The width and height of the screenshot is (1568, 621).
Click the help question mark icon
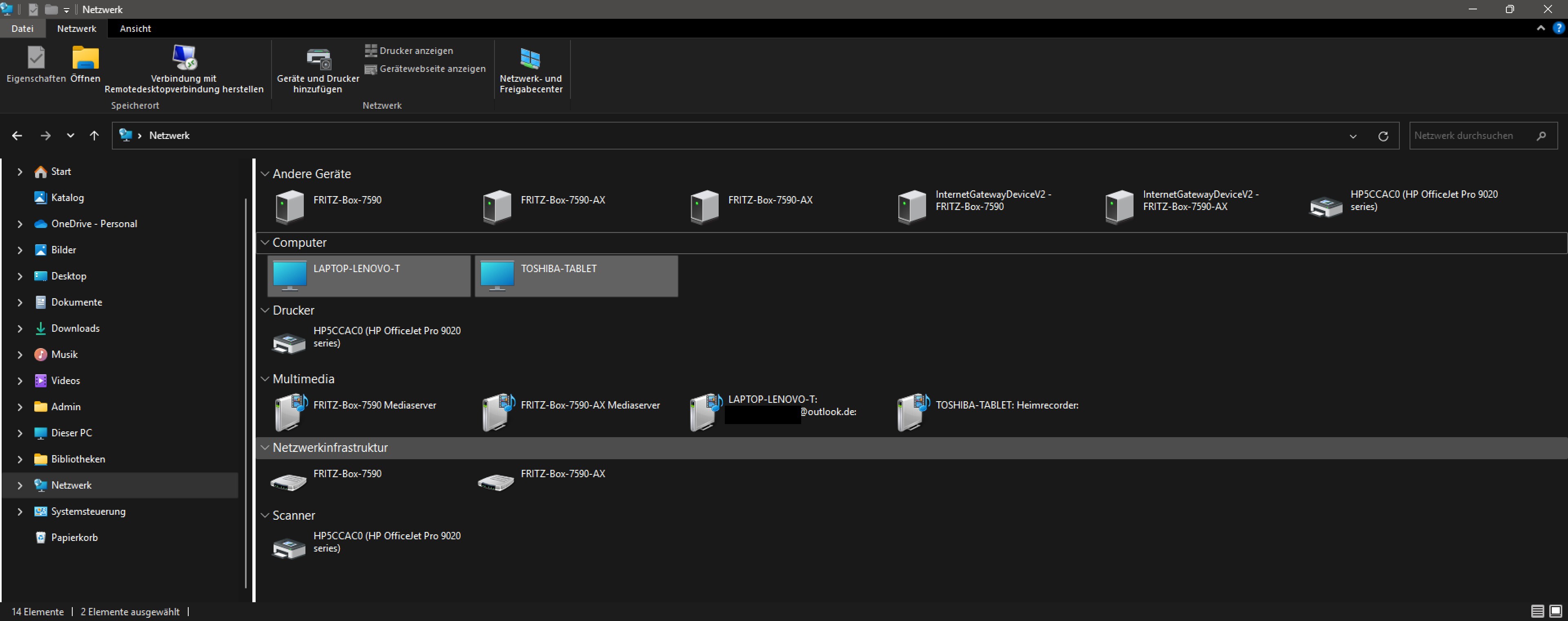(x=1558, y=28)
